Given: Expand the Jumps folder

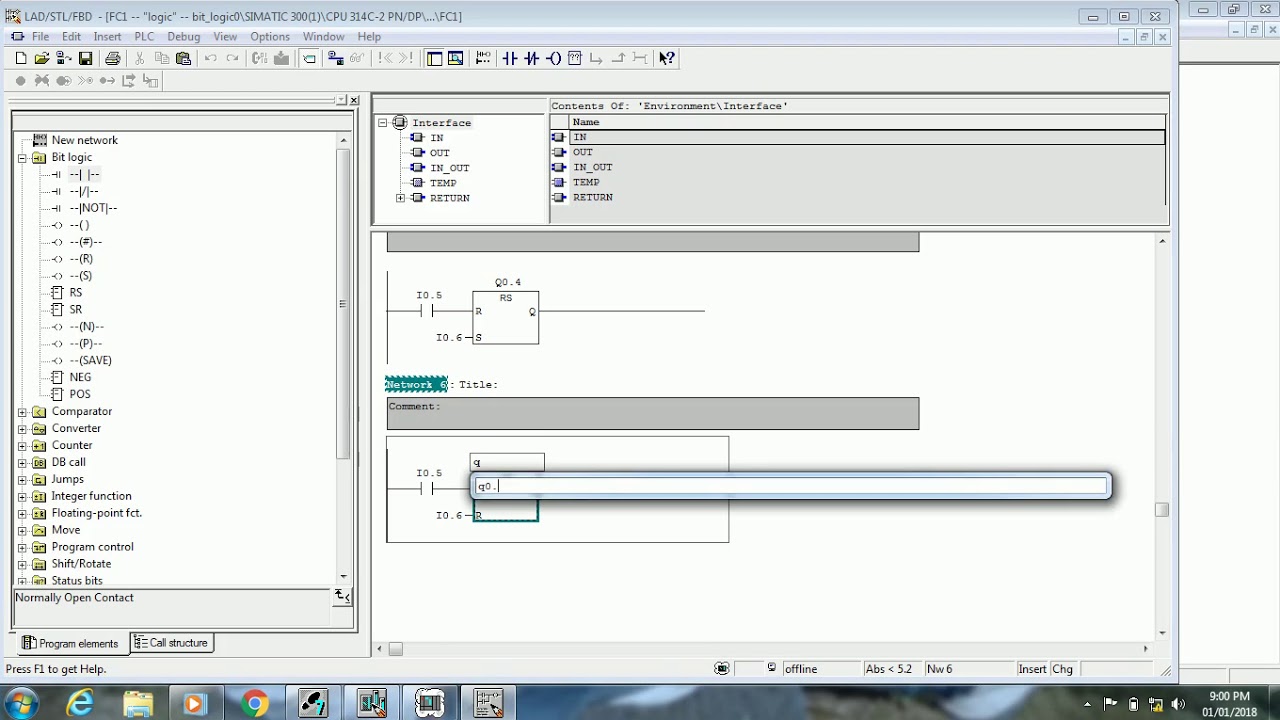Looking at the screenshot, I should (22, 480).
